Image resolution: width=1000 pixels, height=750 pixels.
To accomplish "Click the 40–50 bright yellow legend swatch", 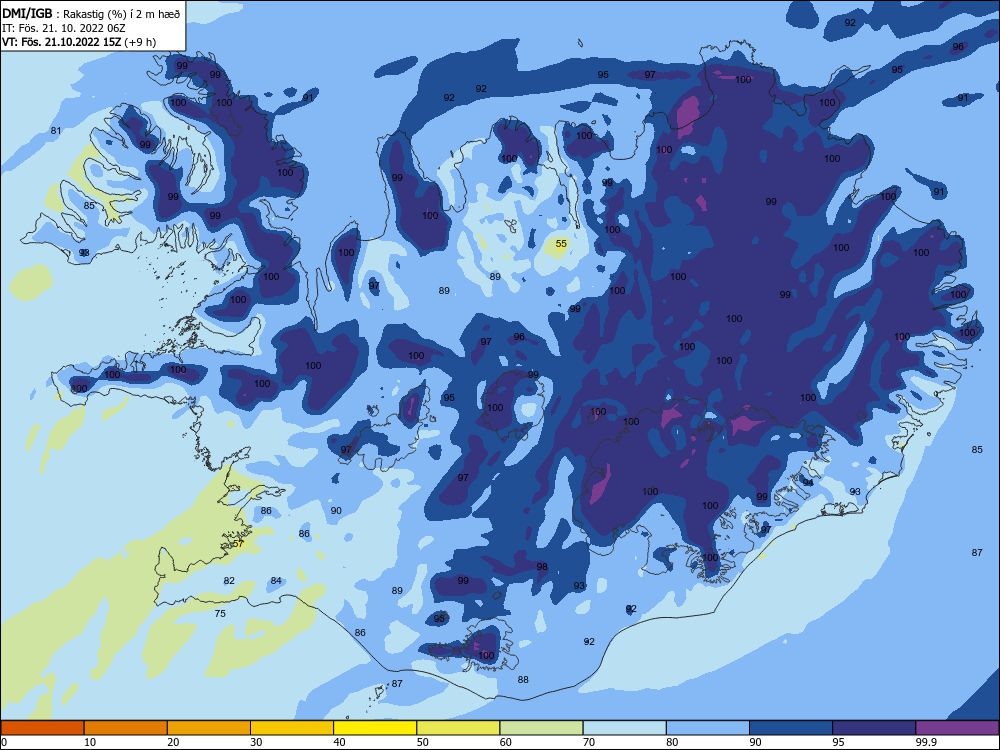I will (375, 728).
